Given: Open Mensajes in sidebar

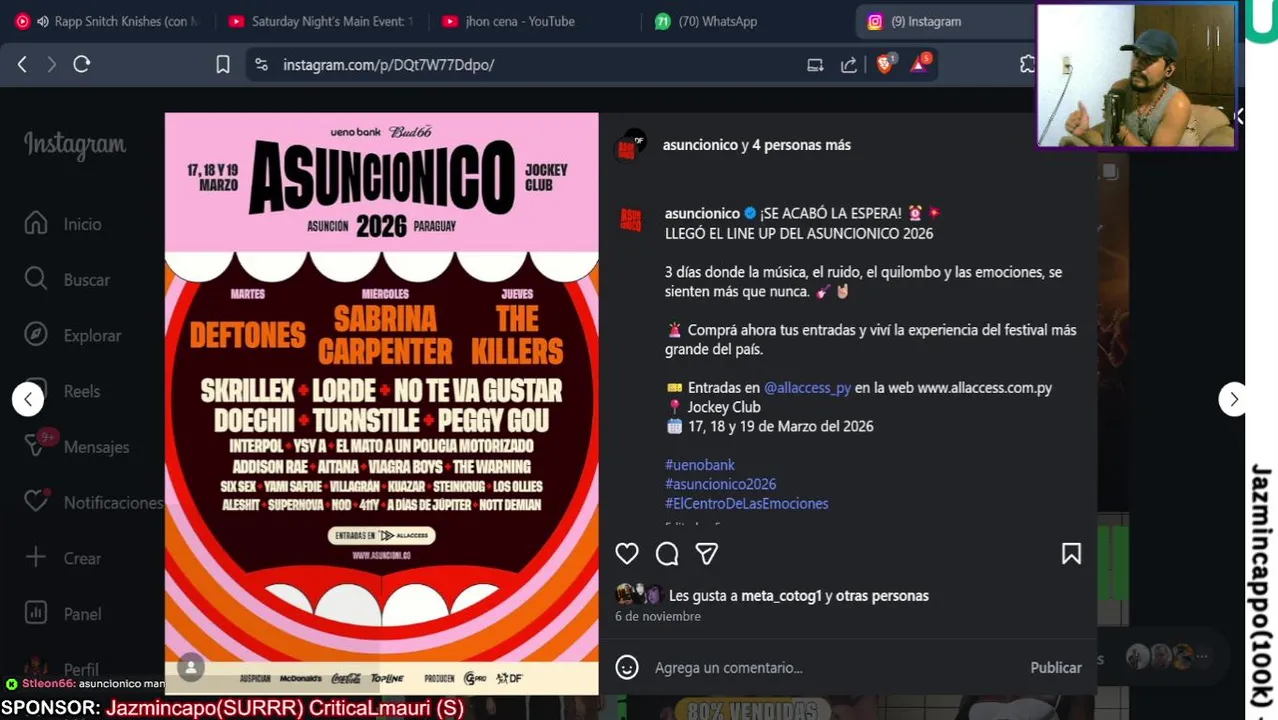Looking at the screenshot, I should click(77, 447).
